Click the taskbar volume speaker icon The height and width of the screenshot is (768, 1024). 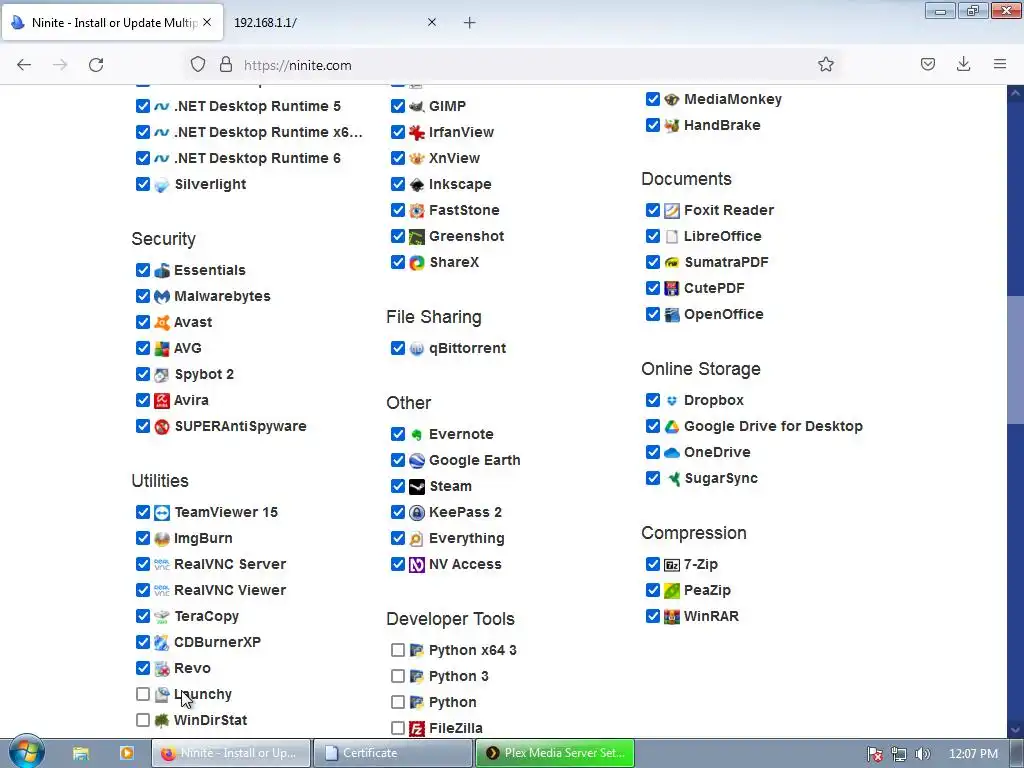click(922, 754)
